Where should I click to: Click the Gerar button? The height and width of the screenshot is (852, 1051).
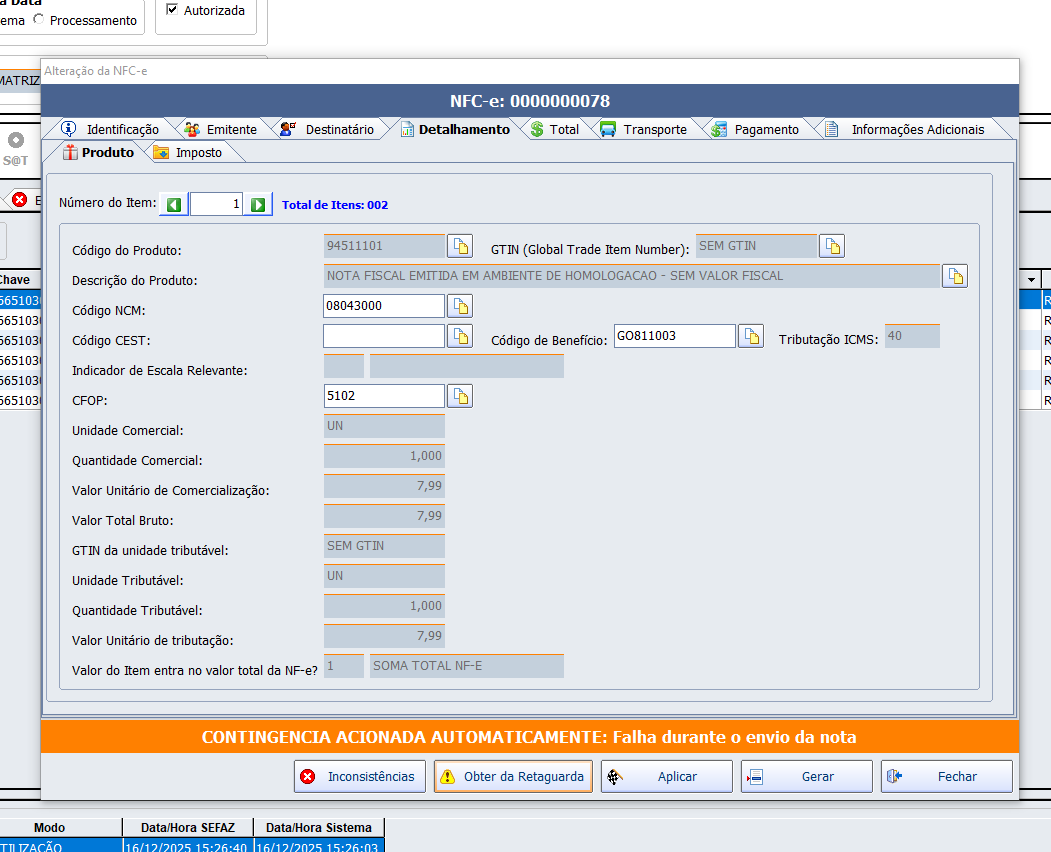click(807, 776)
